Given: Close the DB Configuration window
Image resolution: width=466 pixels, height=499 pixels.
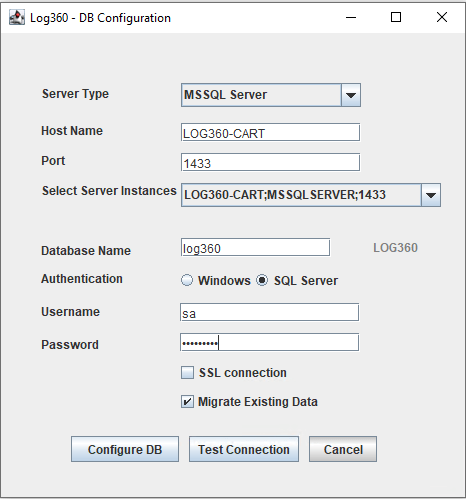Looking at the screenshot, I should [442, 17].
